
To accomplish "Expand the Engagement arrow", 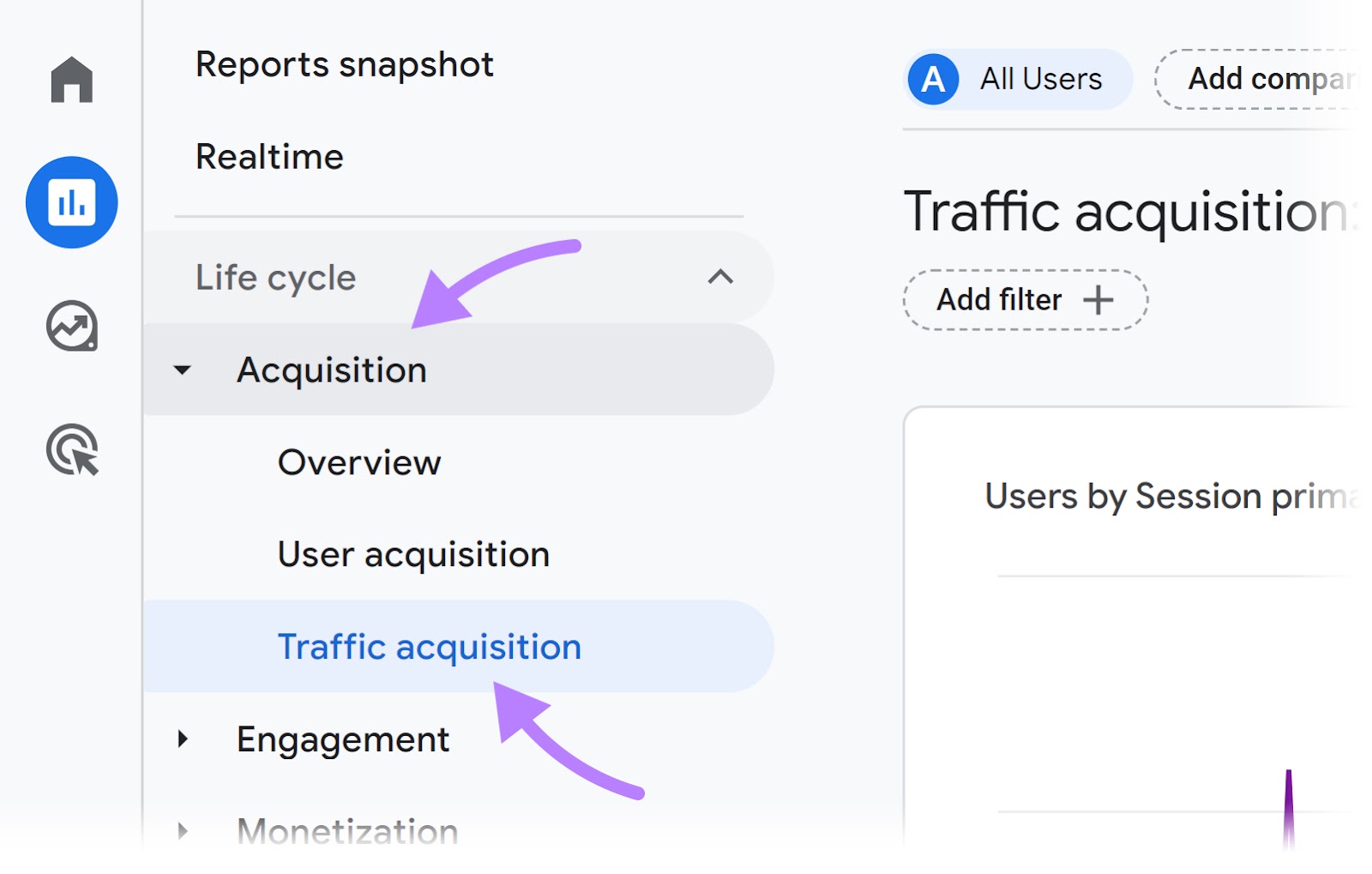I will (182, 739).
